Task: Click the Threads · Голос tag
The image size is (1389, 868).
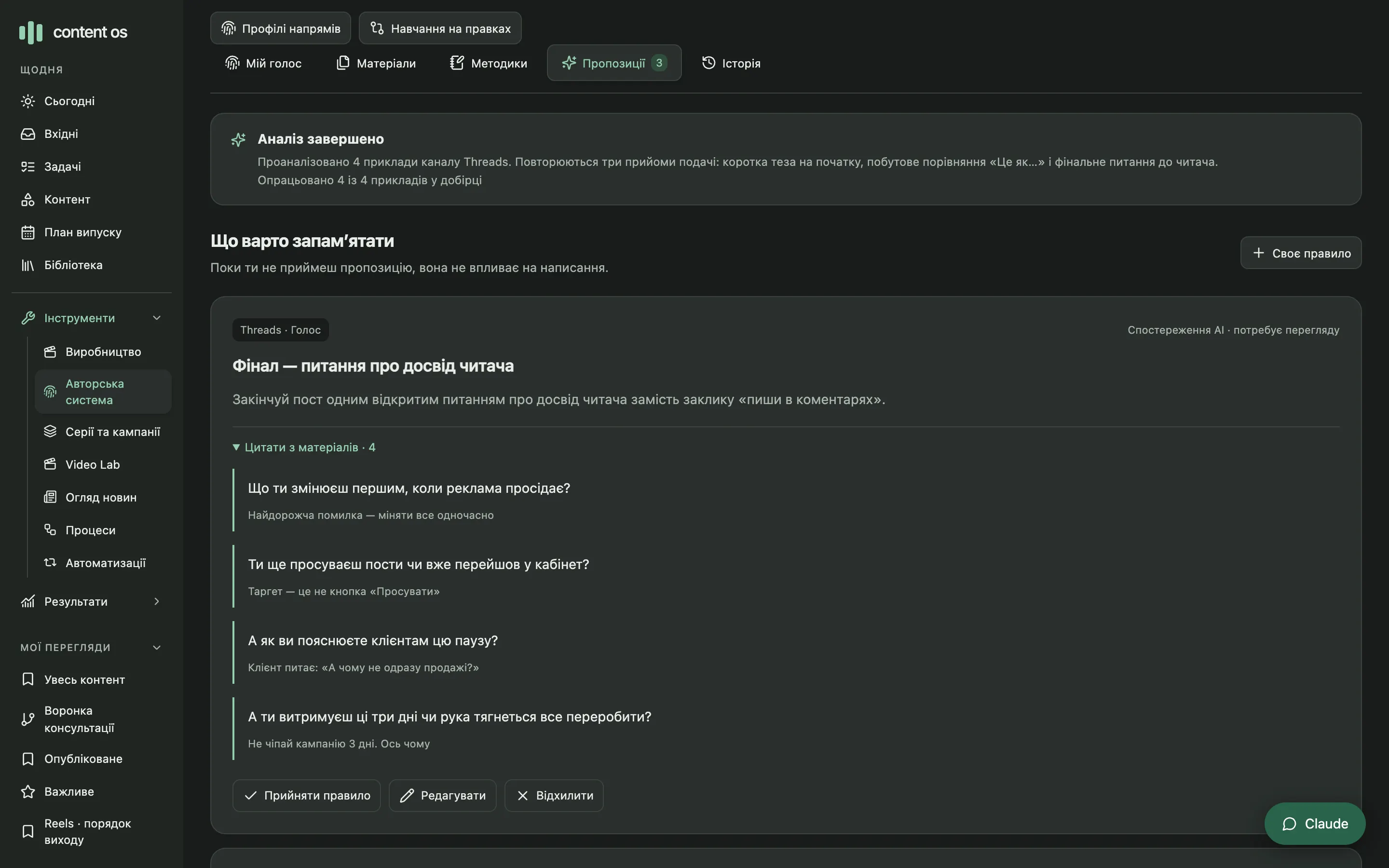Action: point(280,330)
